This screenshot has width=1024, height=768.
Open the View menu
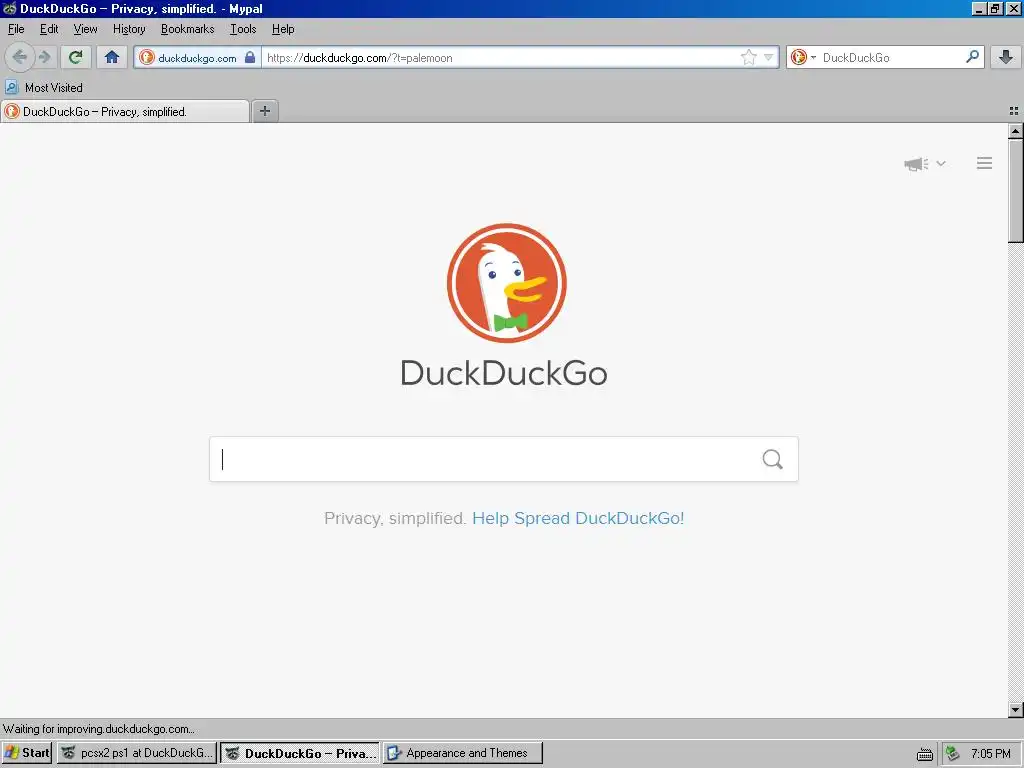coord(86,29)
